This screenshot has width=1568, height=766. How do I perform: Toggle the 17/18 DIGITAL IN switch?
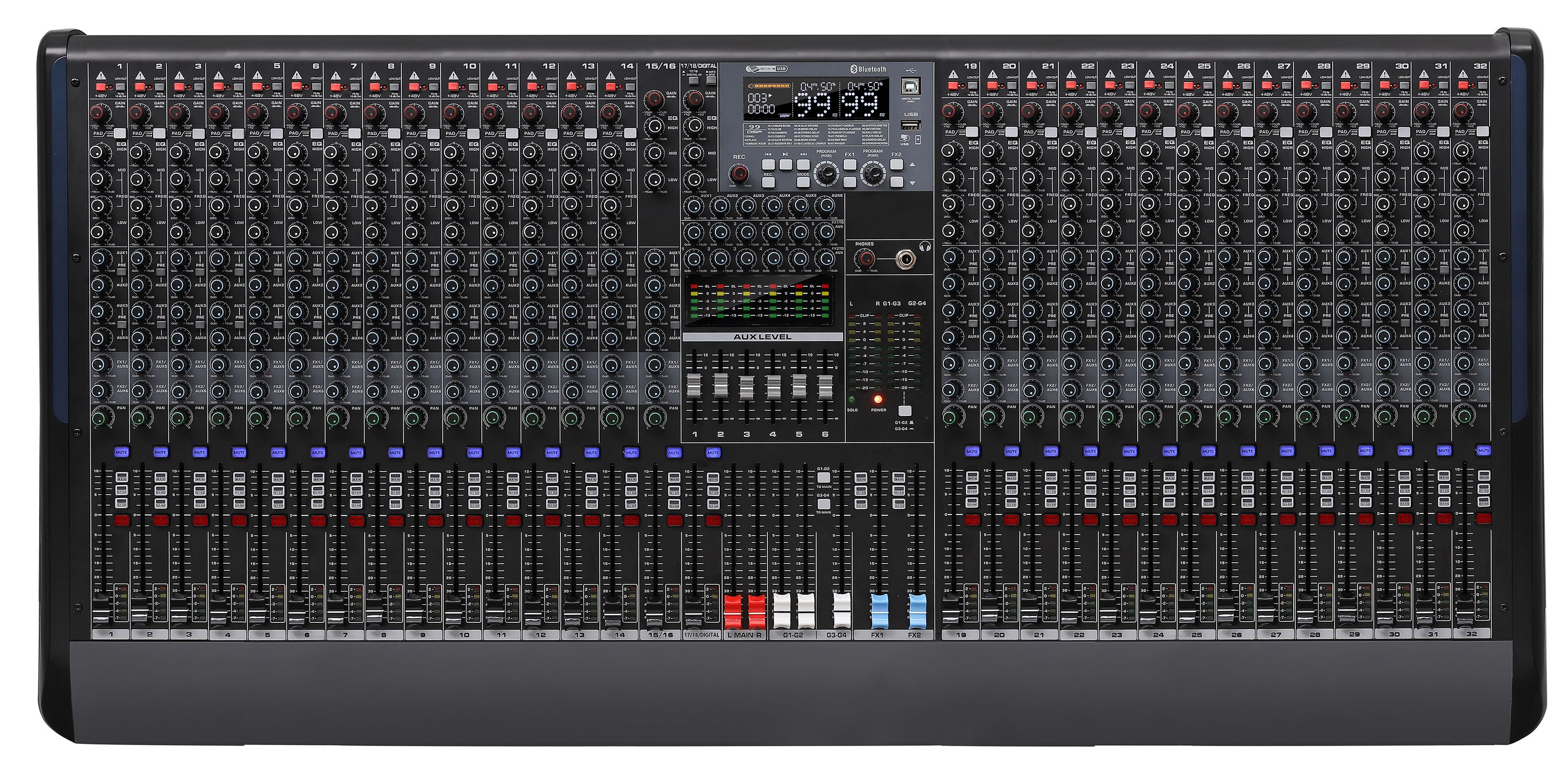694,81
